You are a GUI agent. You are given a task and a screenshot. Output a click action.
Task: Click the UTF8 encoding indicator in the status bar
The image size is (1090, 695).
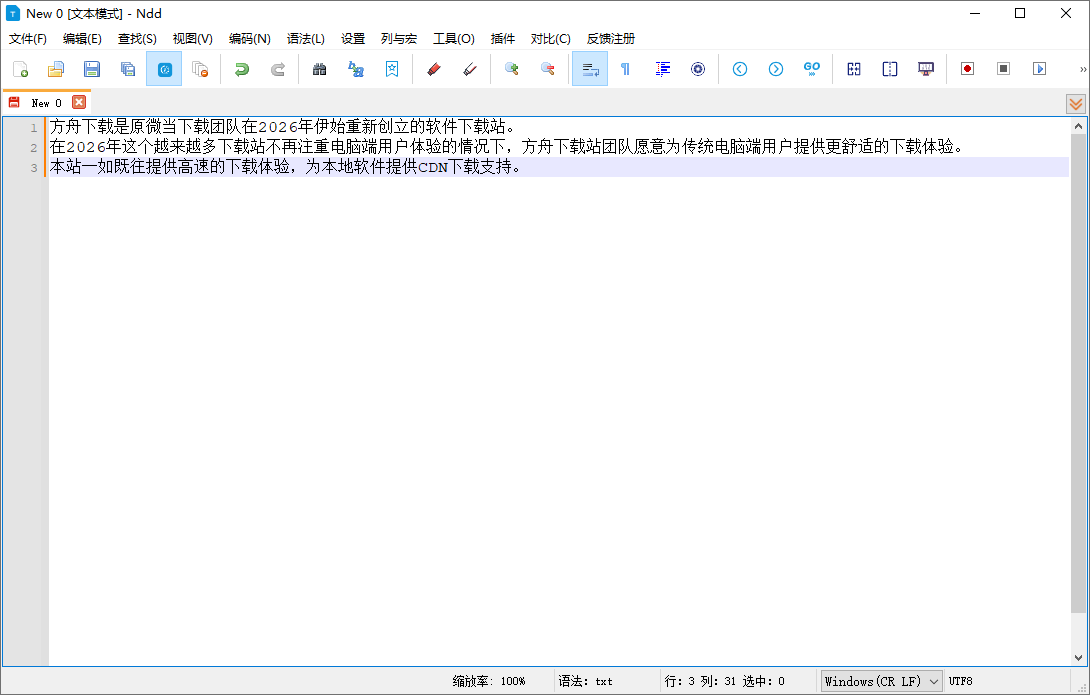click(960, 681)
